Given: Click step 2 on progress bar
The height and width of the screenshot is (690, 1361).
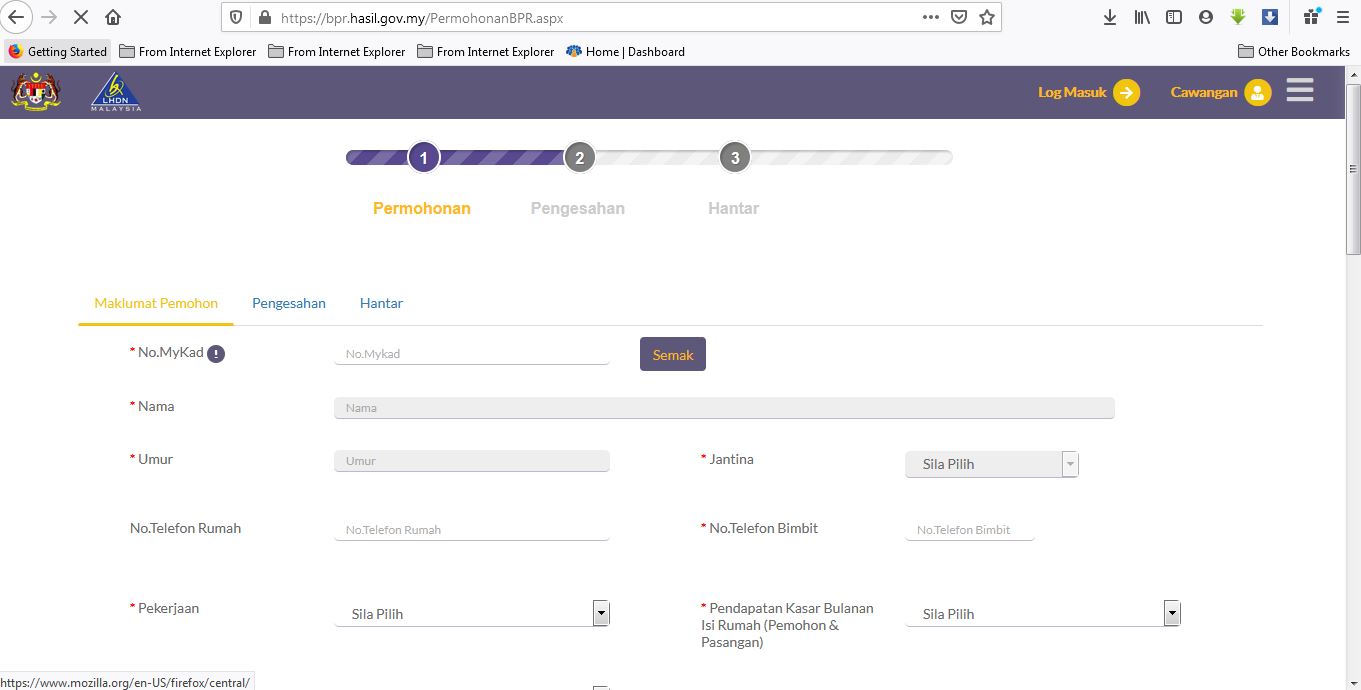Looking at the screenshot, I should [x=579, y=158].
